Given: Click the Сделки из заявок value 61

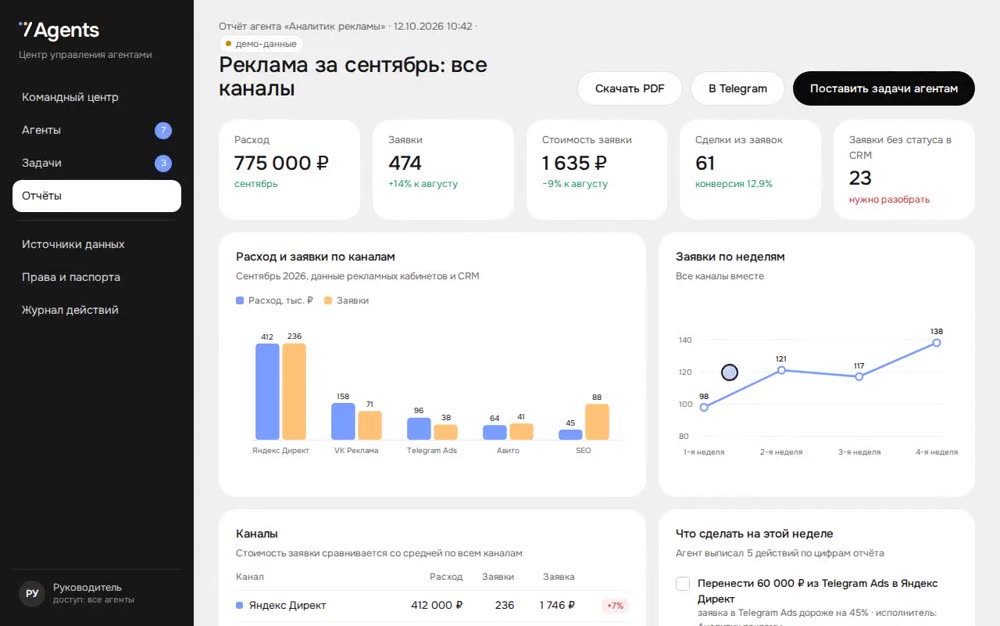Looking at the screenshot, I should coord(705,163).
